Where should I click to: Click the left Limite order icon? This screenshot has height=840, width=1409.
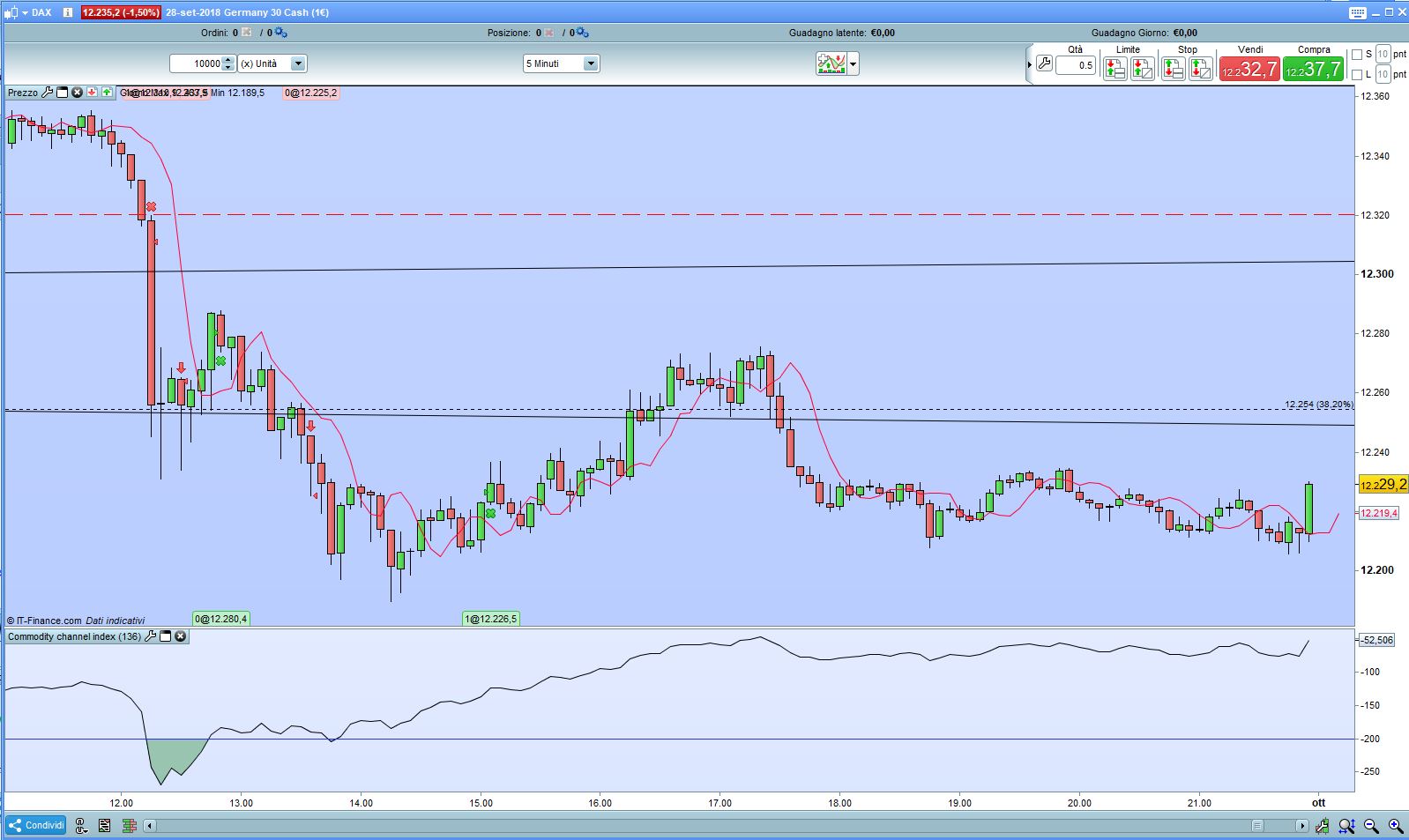1115,69
